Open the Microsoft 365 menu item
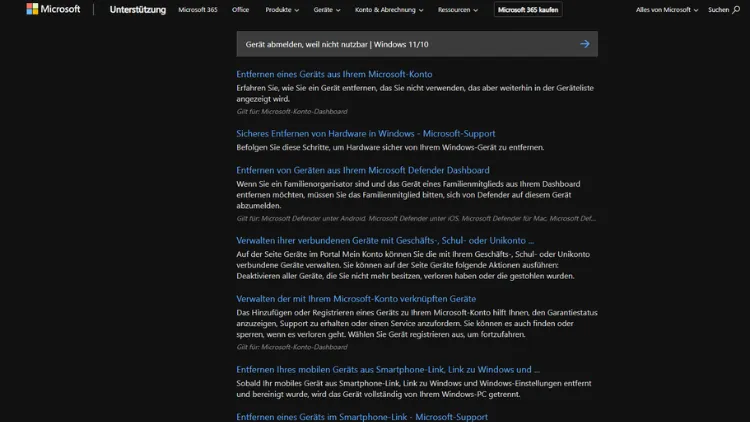The width and height of the screenshot is (750, 422). tap(198, 10)
